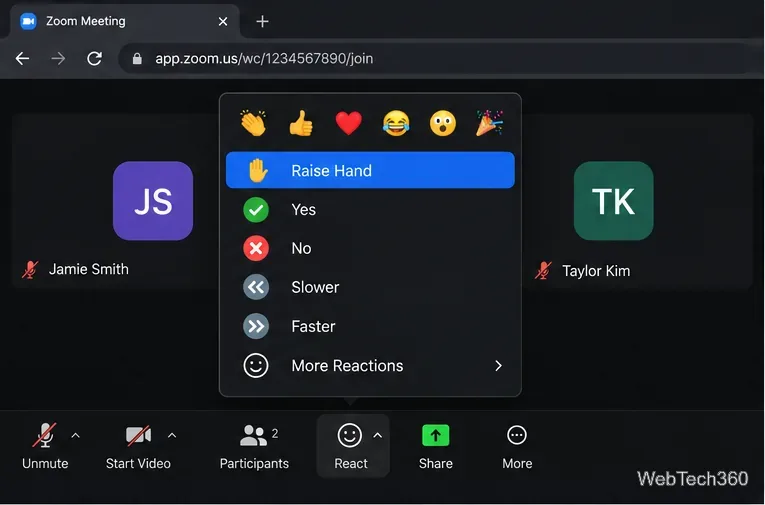
Task: Send the red heart reaction
Action: pos(348,123)
